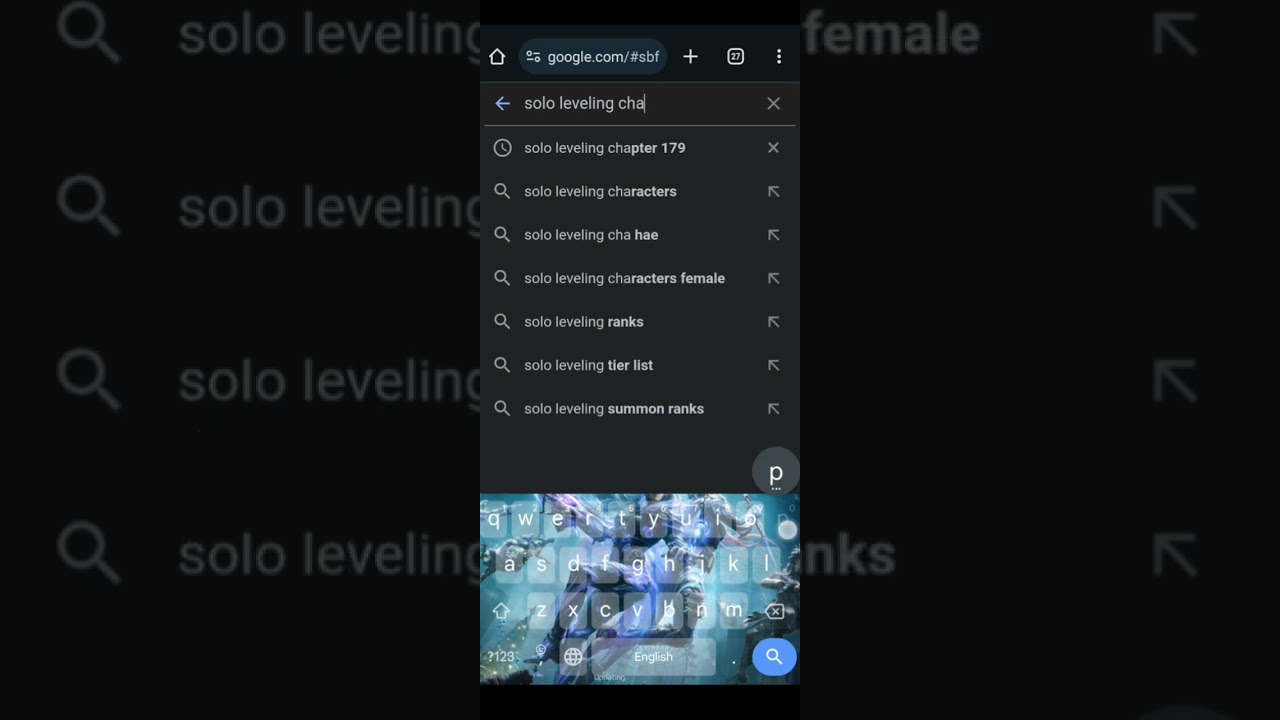Tap the 'e' key
Screen dimensions: 1280x720
tap(558, 519)
